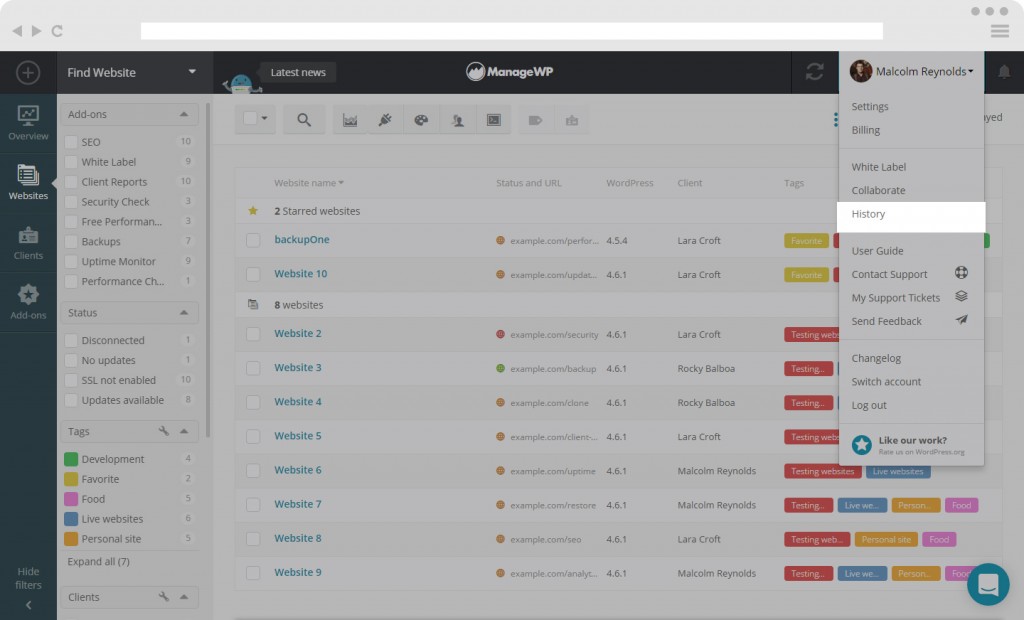Open the Find Website dropdown
This screenshot has height=620, width=1024.
point(130,72)
